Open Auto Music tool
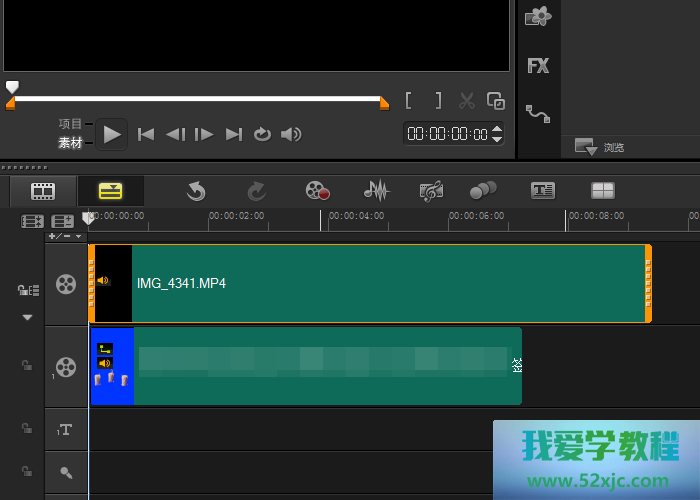The image size is (700, 500). [x=432, y=190]
